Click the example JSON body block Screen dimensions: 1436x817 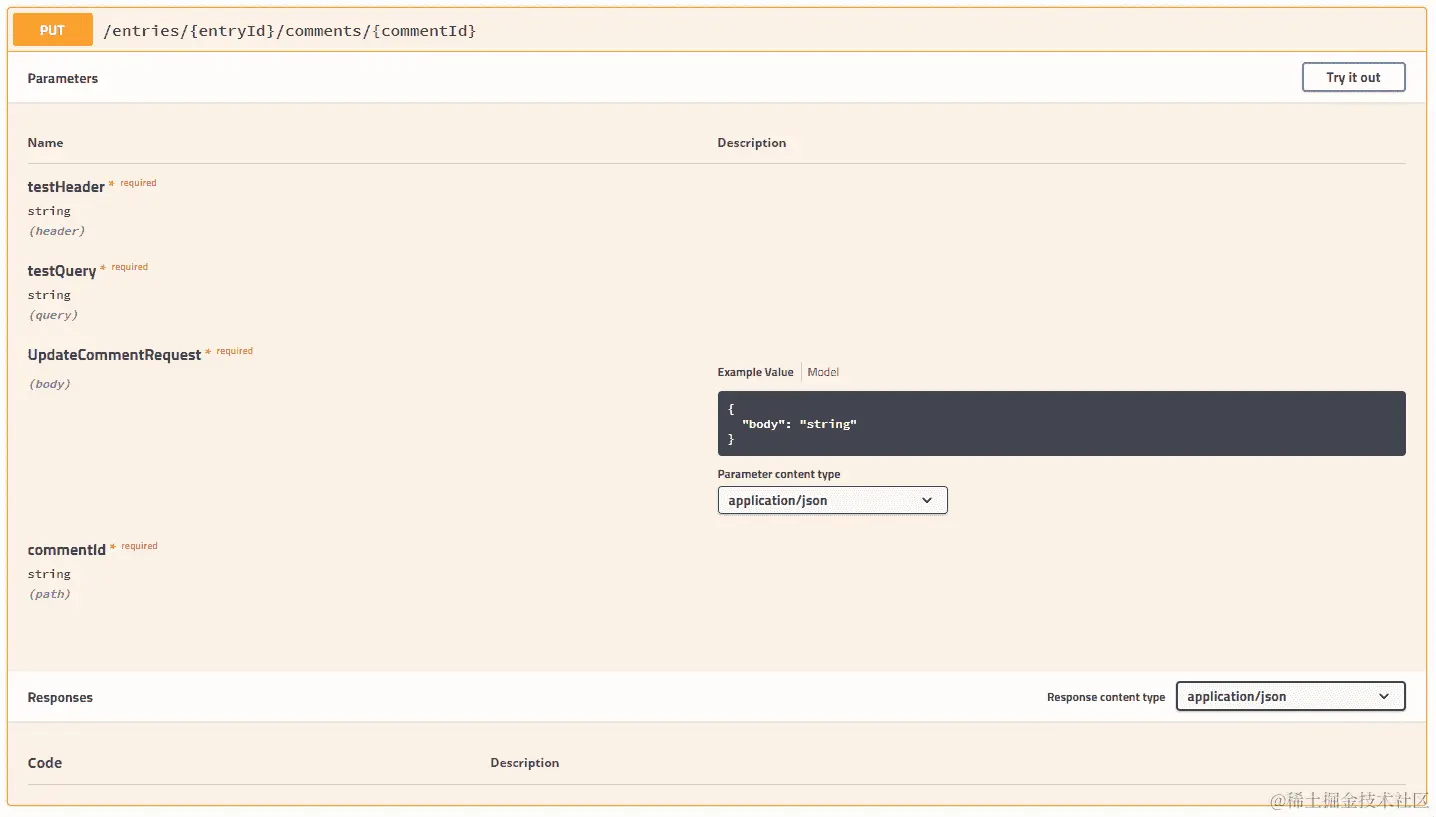pos(1061,423)
